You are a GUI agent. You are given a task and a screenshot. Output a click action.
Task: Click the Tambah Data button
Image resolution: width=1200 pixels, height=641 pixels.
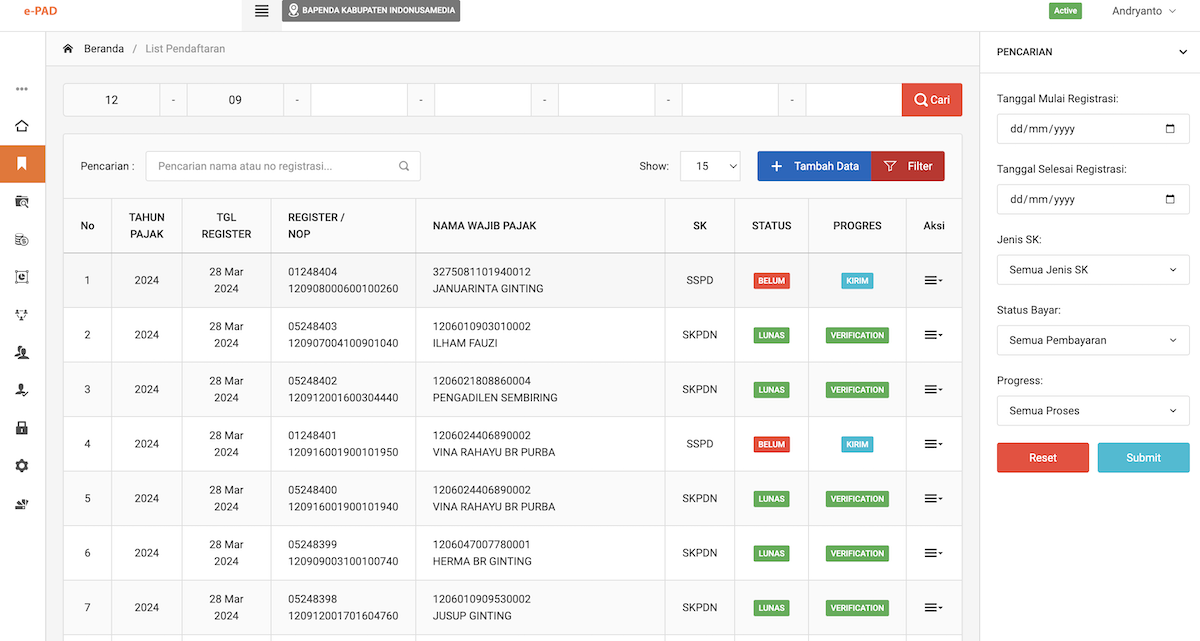point(814,166)
